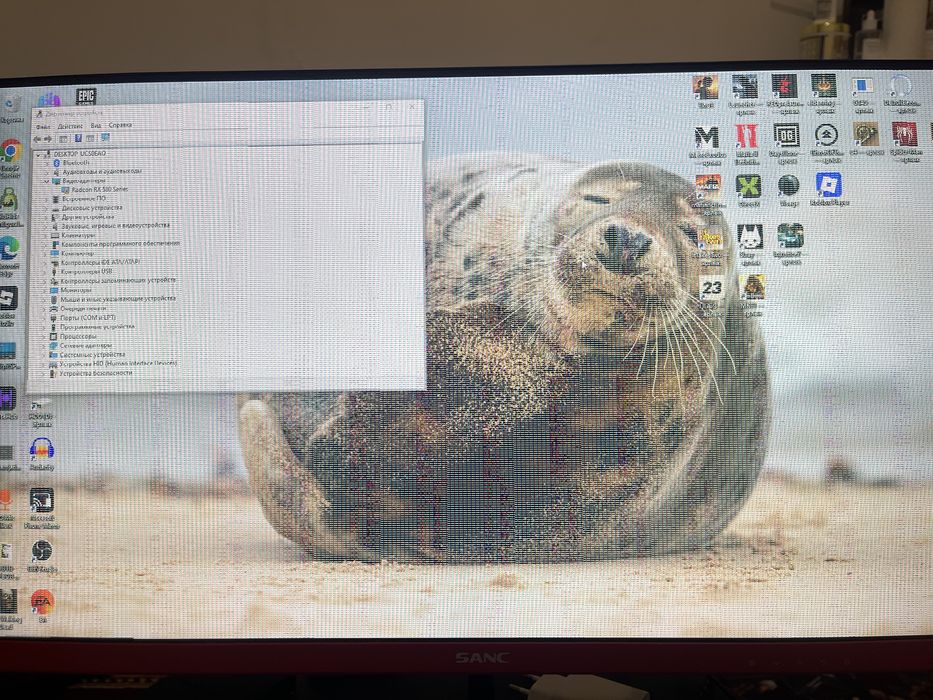Open Google Chrome desktop shortcut
This screenshot has width=933, height=700.
tap(11, 152)
